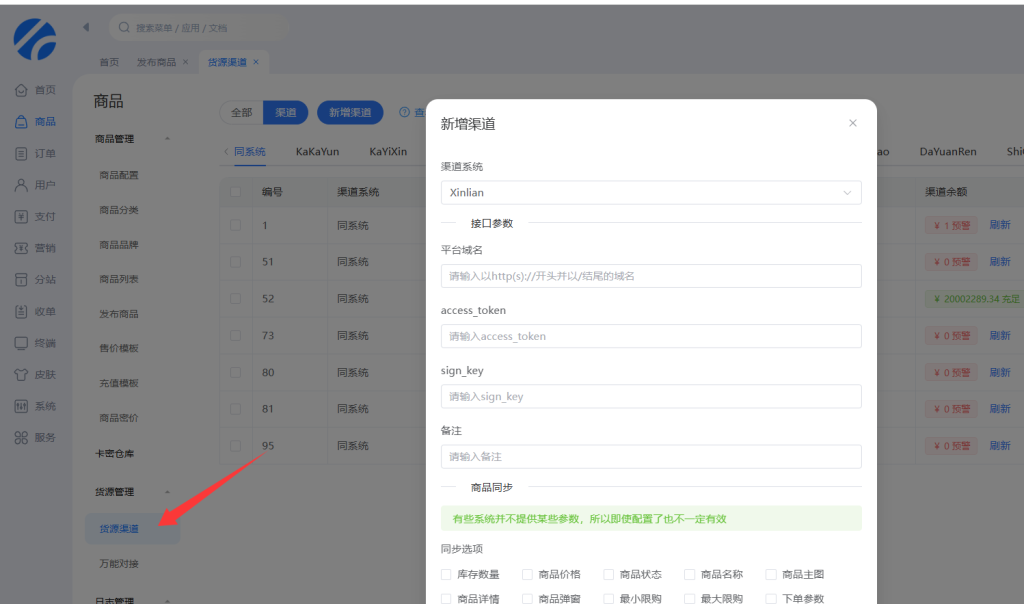
Task: Collapse sidebar with the triangle arrow icon
Action: click(86, 27)
